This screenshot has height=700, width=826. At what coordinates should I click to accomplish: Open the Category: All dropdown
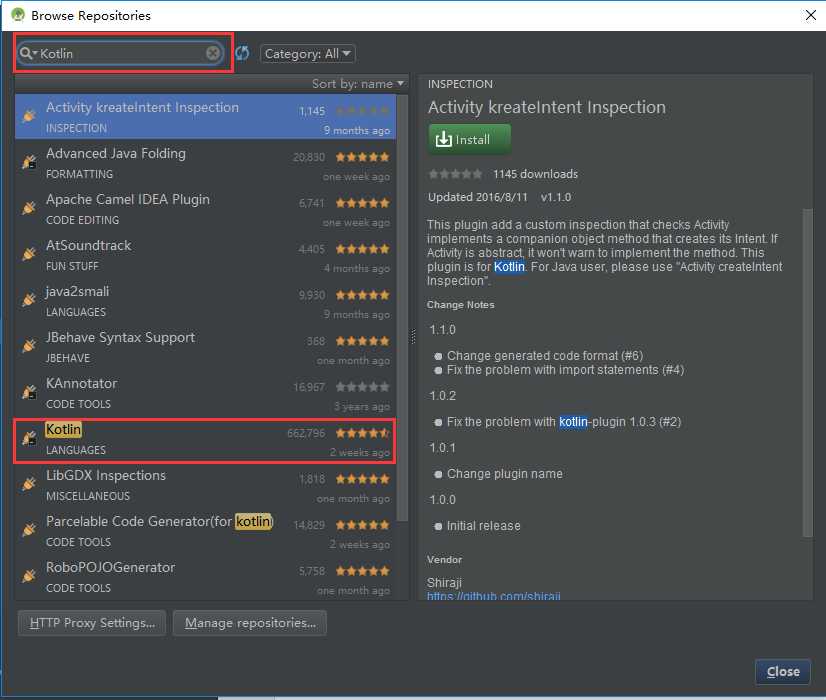pos(308,54)
